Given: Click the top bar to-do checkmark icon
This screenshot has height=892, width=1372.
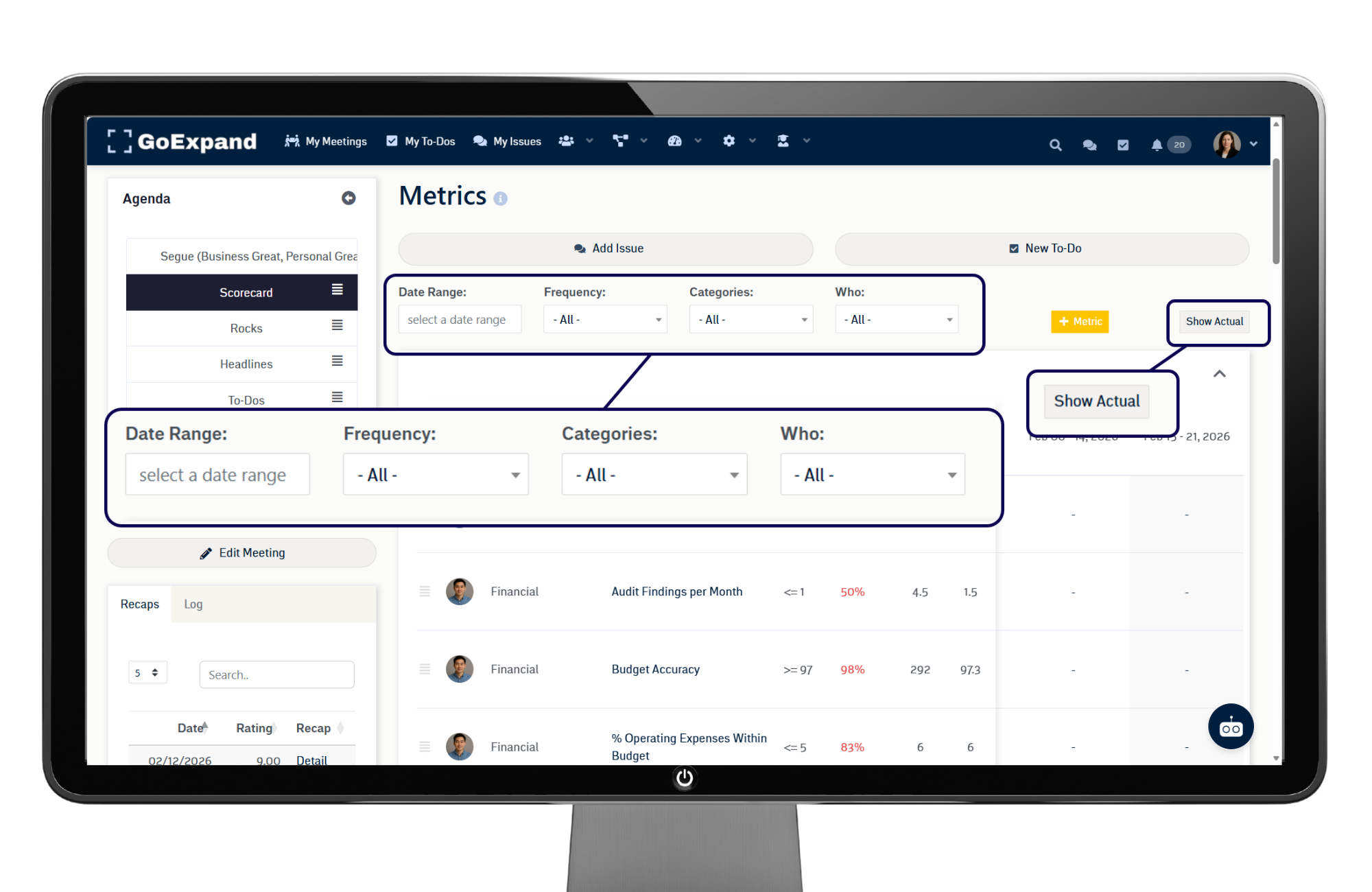Looking at the screenshot, I should (1123, 145).
